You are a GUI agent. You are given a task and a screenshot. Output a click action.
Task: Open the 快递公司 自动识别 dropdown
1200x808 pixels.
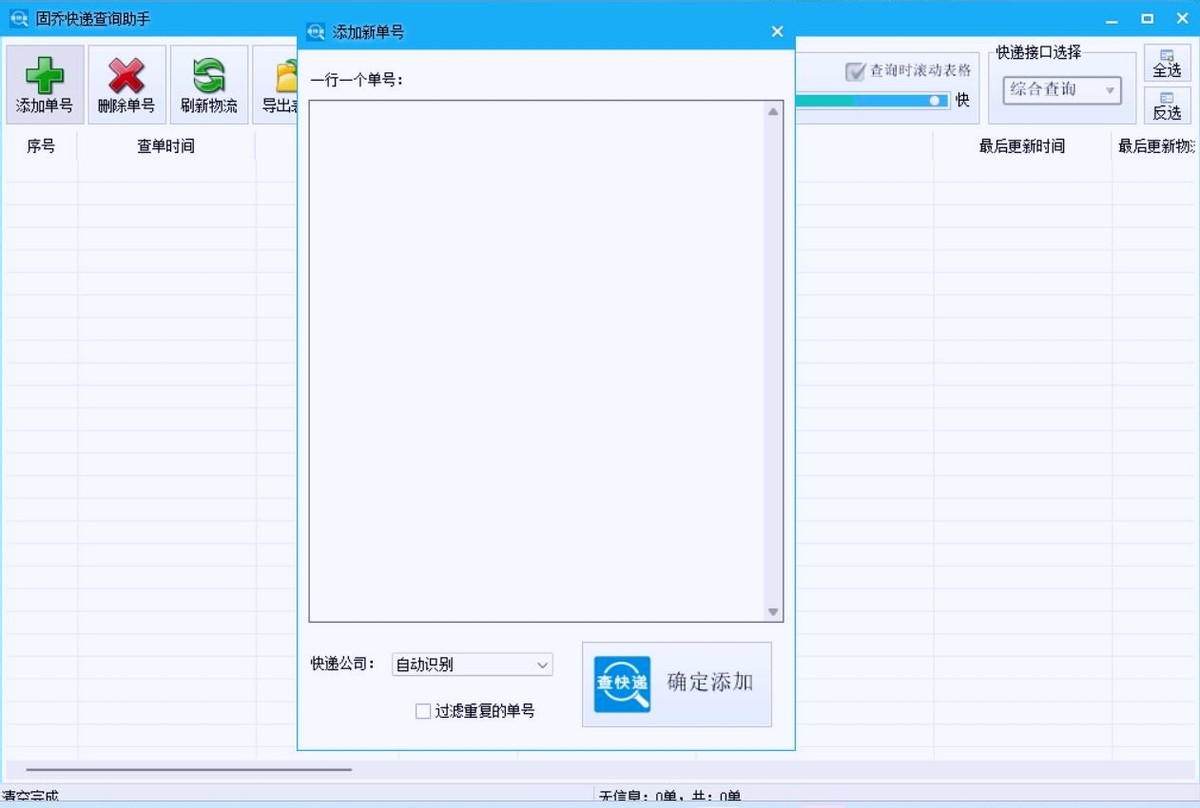(x=472, y=665)
